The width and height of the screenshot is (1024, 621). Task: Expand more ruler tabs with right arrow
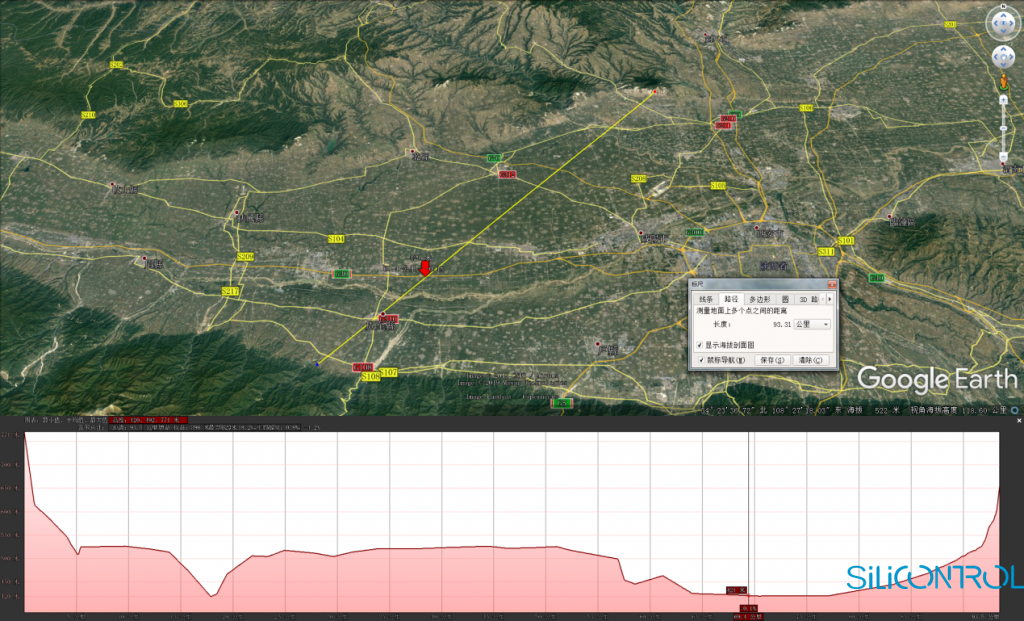tap(829, 299)
